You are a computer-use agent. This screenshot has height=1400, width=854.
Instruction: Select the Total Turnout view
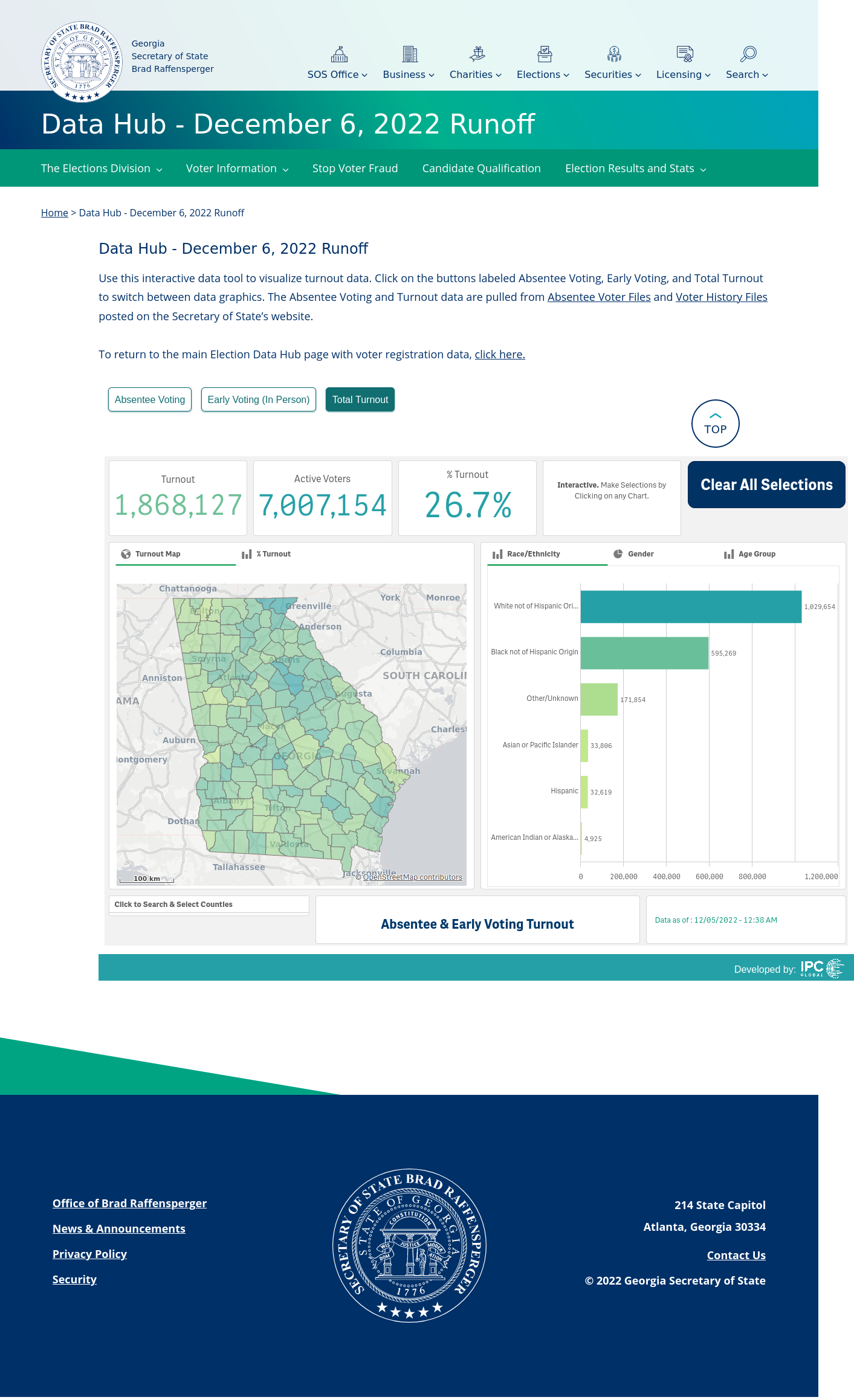360,399
